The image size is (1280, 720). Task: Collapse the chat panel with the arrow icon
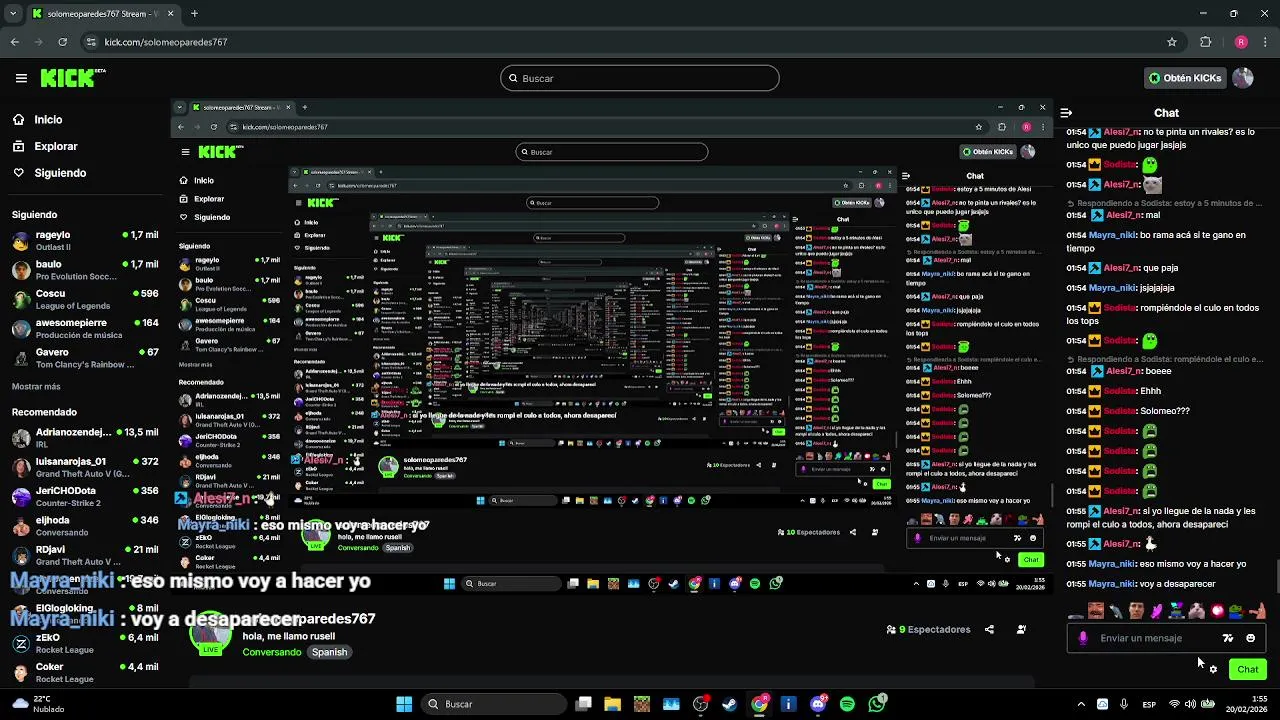point(1066,113)
